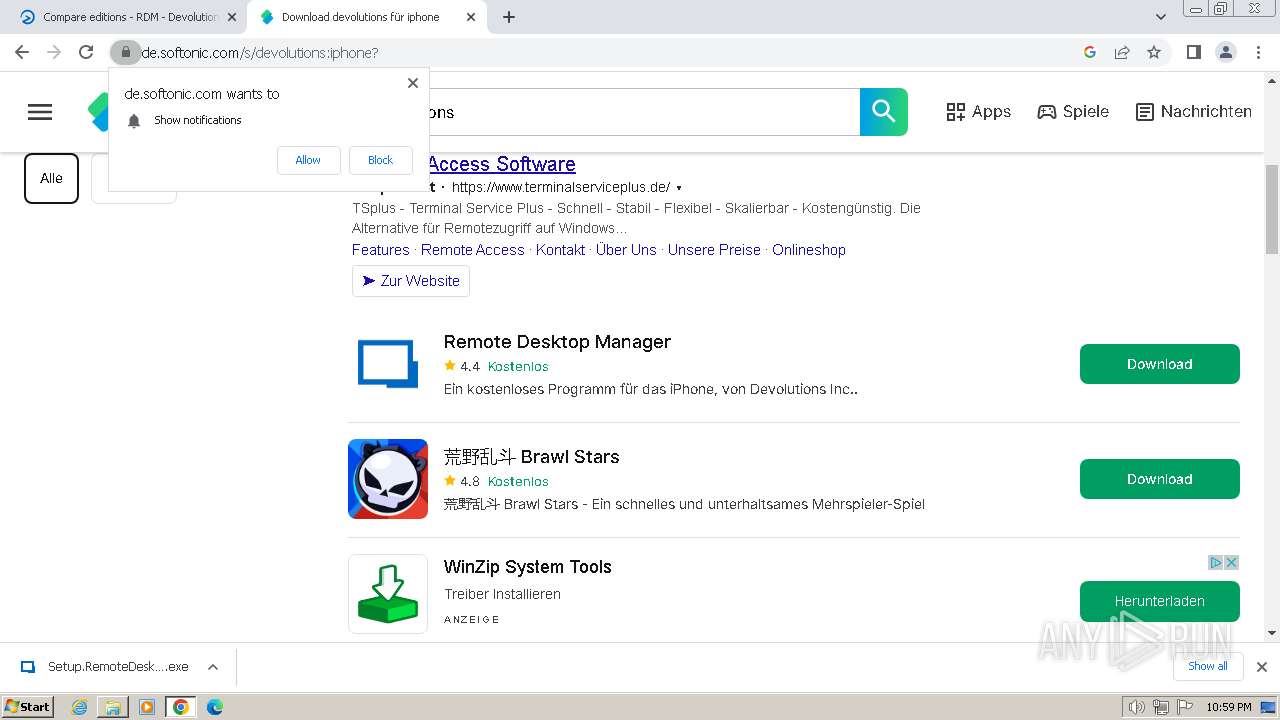Image resolution: width=1280 pixels, height=720 pixels.
Task: Launch Microsoft Edge from taskbar
Action: [215, 707]
